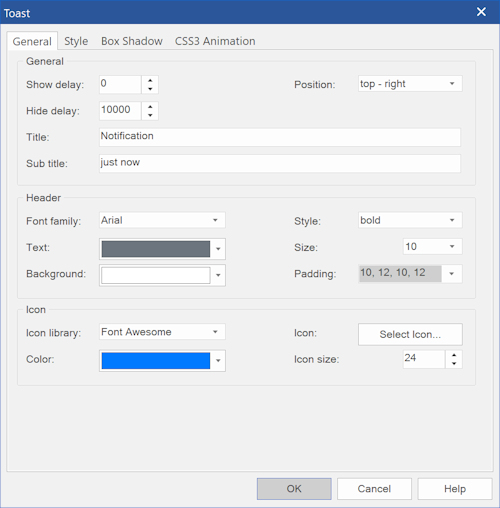The width and height of the screenshot is (500, 508).
Task: Switch to the Box Shadow tab
Action: (132, 41)
